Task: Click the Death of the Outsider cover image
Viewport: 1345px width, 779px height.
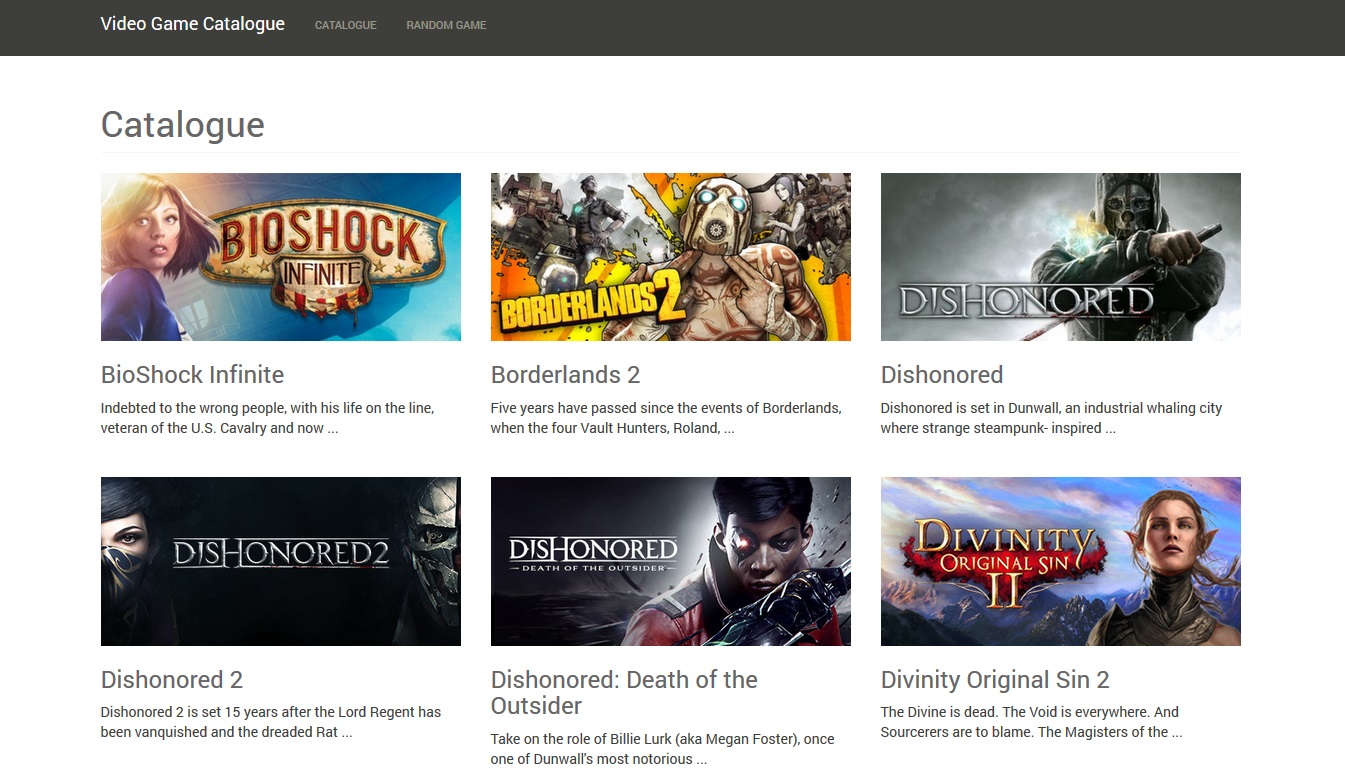Action: click(670, 560)
